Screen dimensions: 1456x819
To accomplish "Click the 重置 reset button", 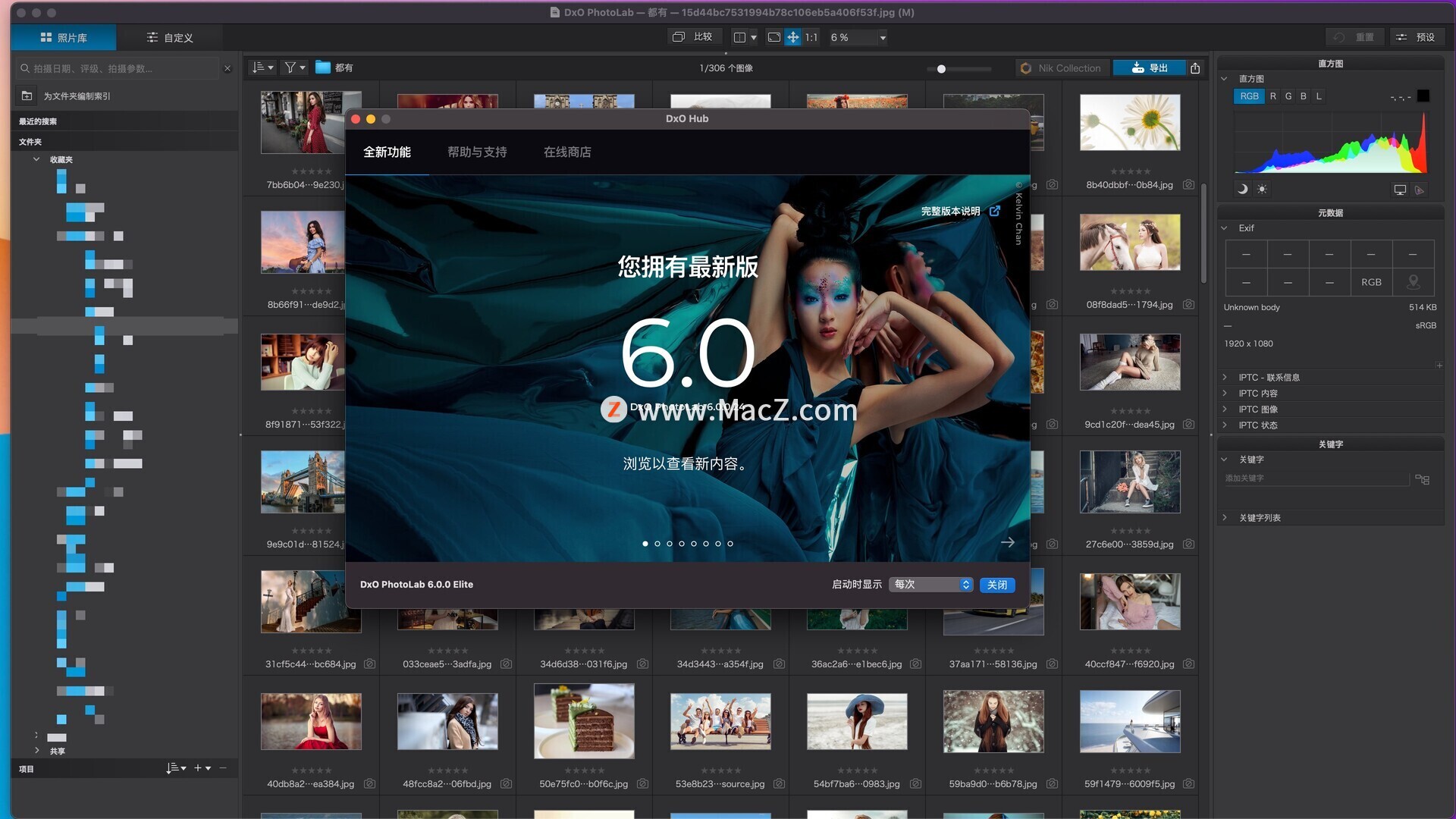I will tap(1355, 37).
